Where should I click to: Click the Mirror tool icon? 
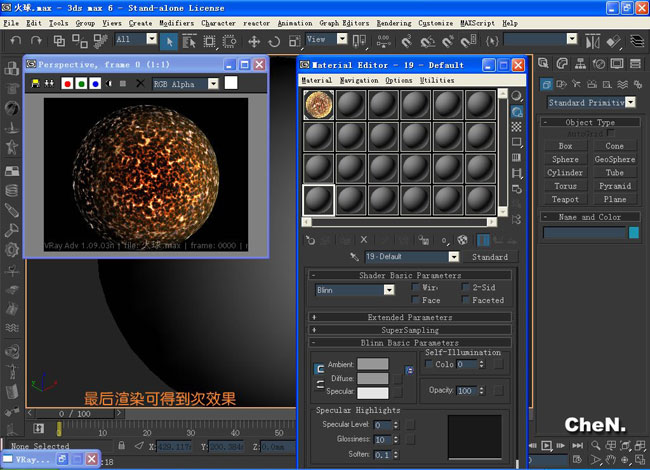point(593,41)
